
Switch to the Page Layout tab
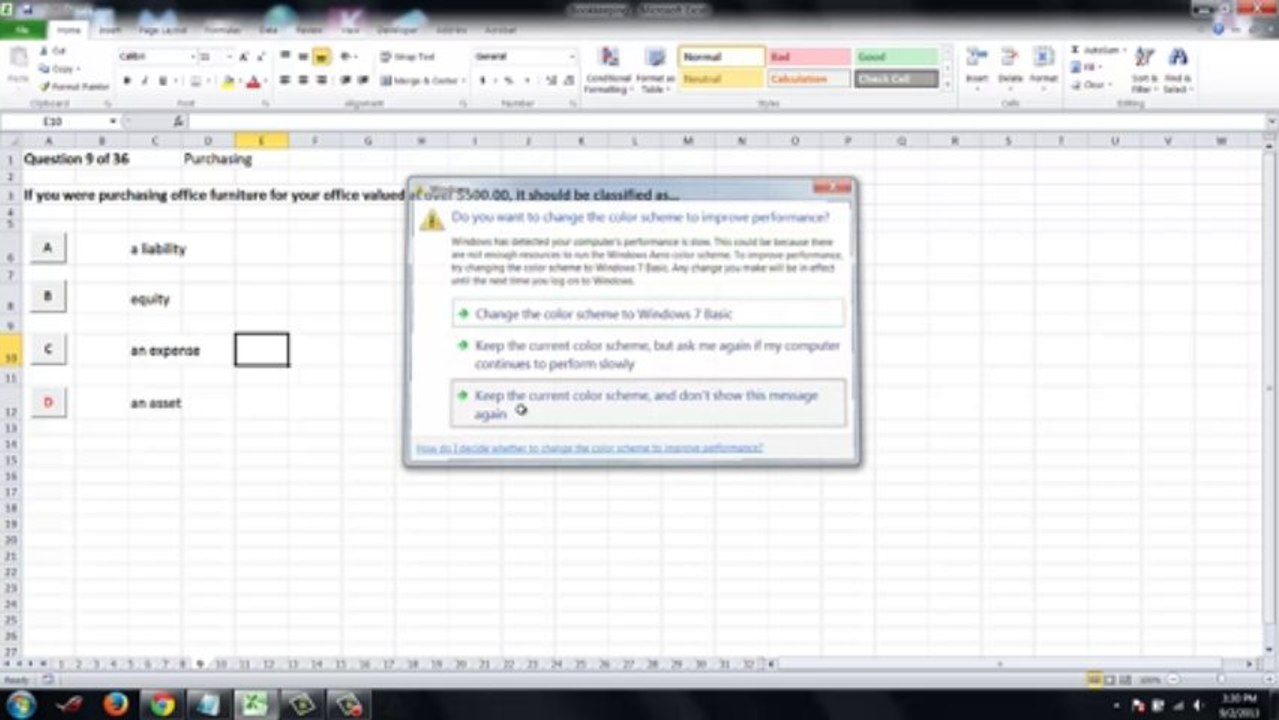click(162, 30)
